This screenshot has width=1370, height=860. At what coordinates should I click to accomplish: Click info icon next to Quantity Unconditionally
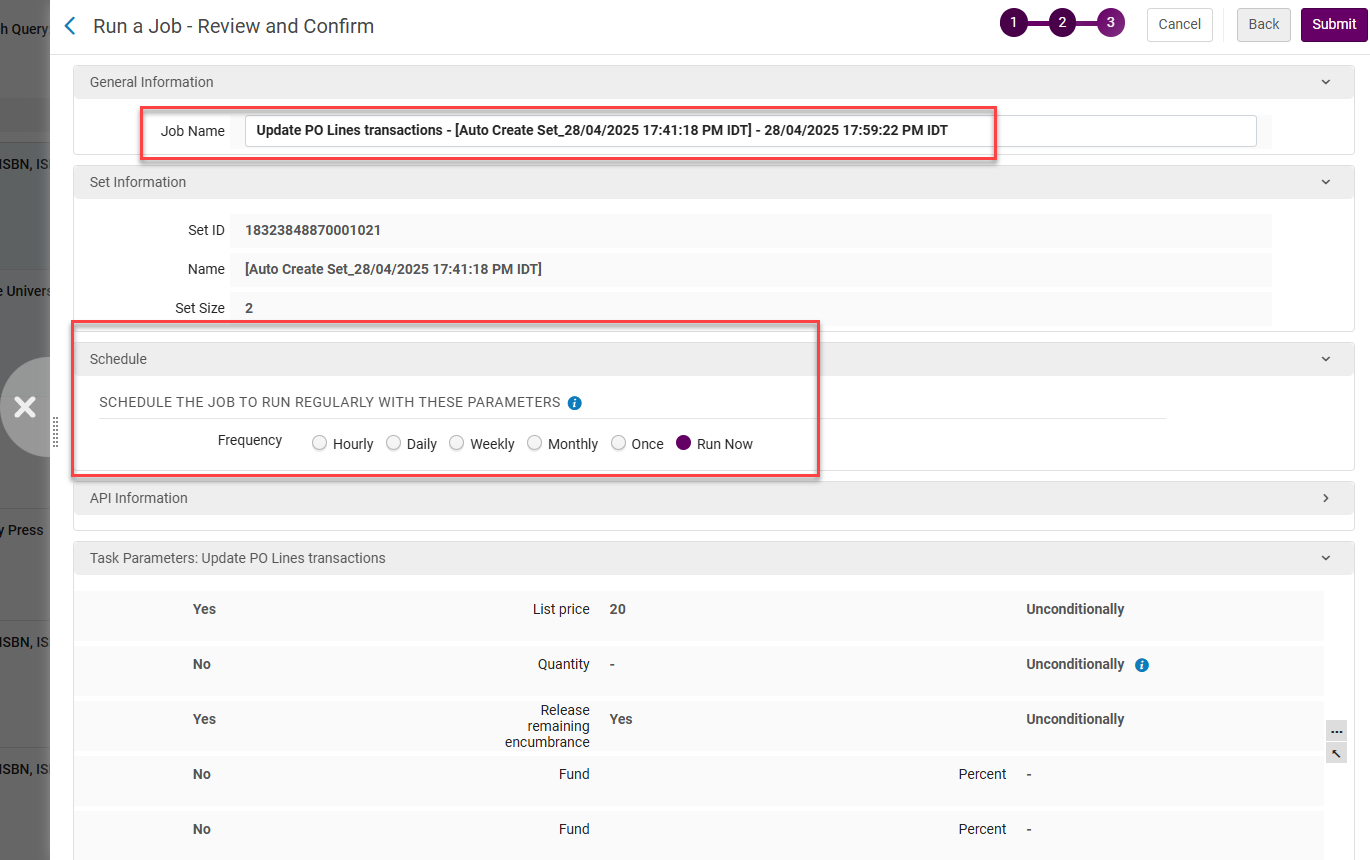pos(1142,665)
